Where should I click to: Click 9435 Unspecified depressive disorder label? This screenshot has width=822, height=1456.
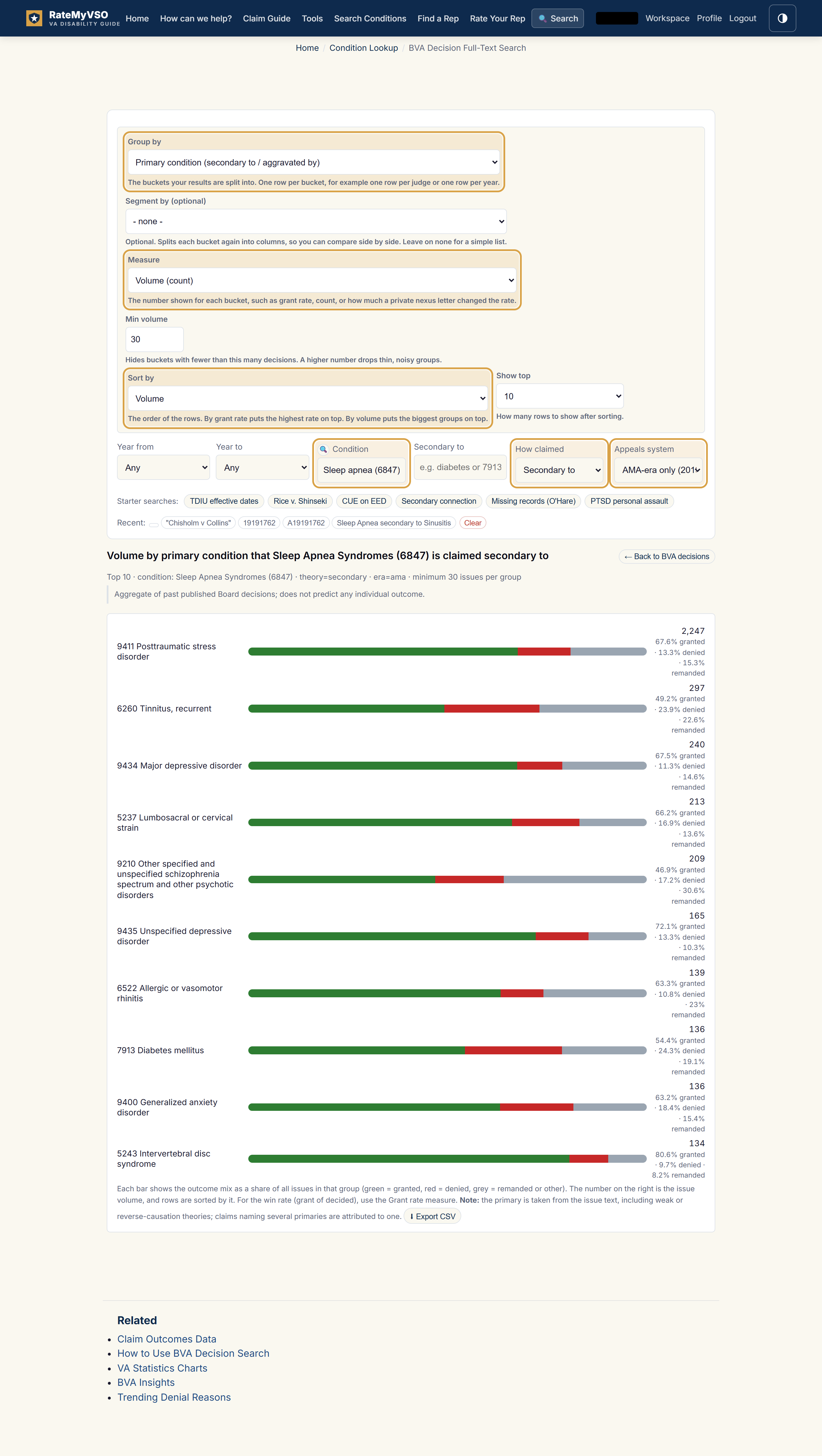tap(174, 937)
